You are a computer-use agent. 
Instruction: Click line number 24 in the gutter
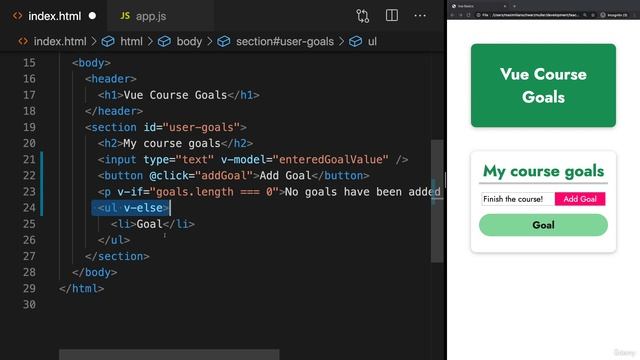pyautogui.click(x=29, y=208)
